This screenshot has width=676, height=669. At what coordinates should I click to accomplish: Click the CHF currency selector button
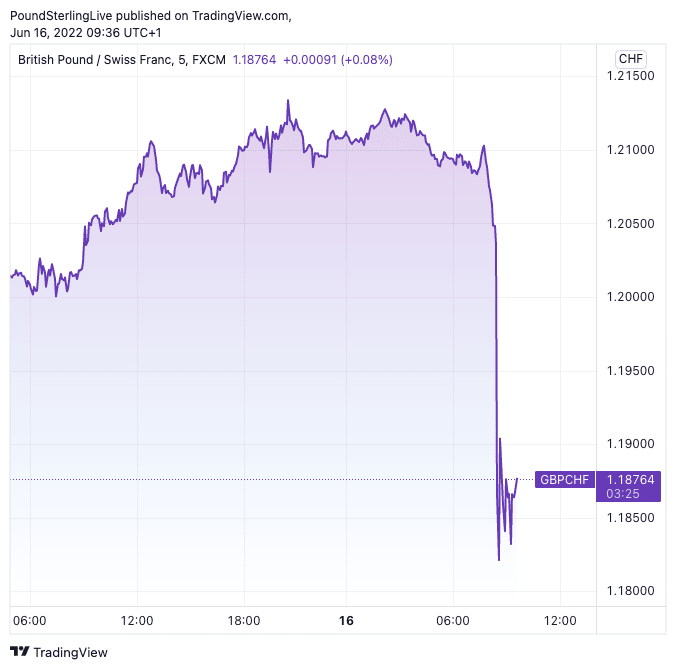[631, 58]
